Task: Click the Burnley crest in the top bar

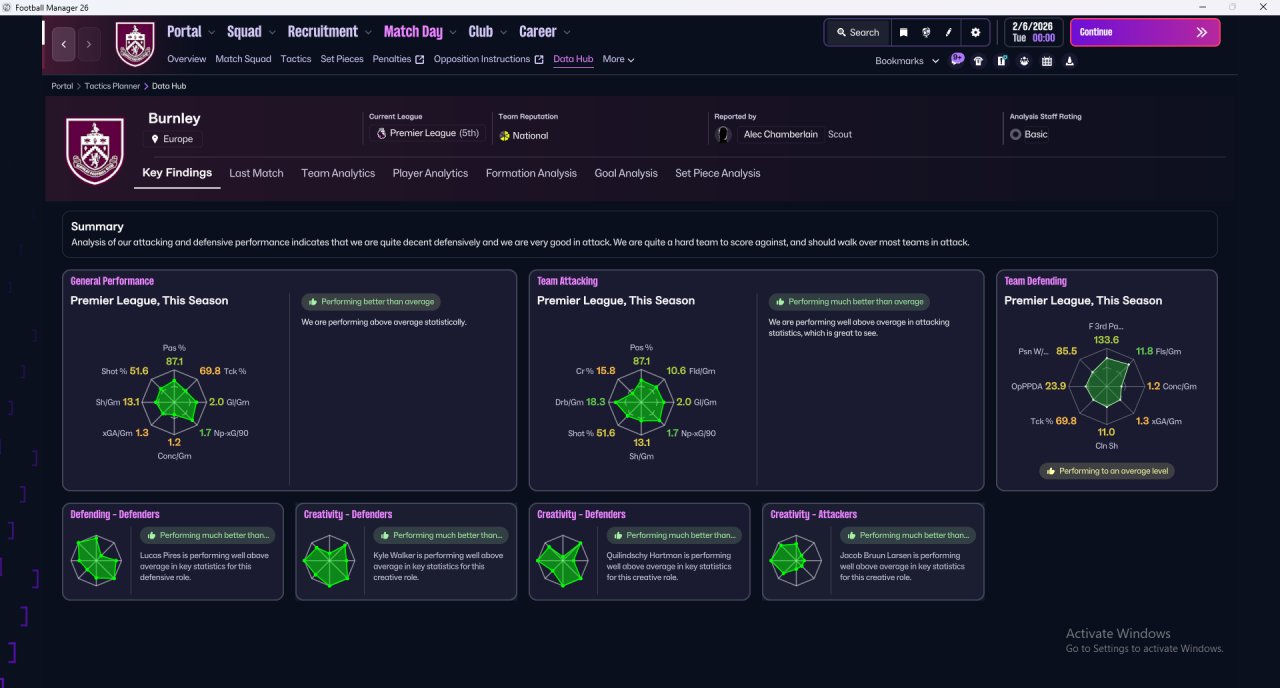Action: coord(135,44)
